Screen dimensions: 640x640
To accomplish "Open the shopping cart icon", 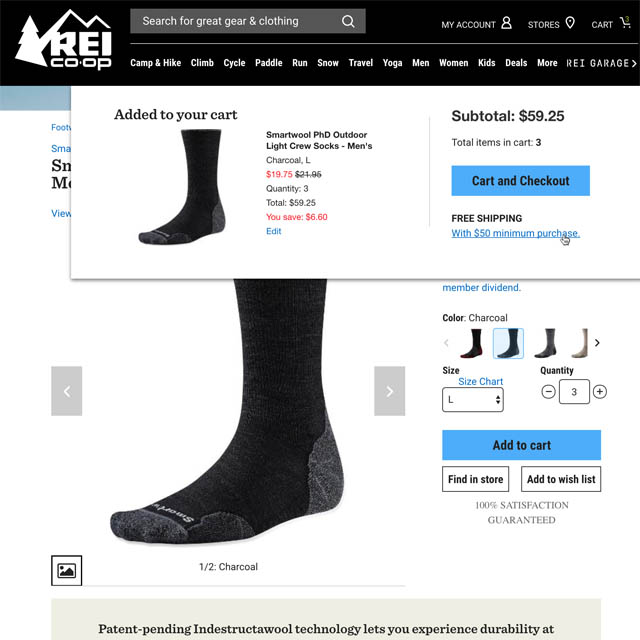I will click(x=625, y=22).
